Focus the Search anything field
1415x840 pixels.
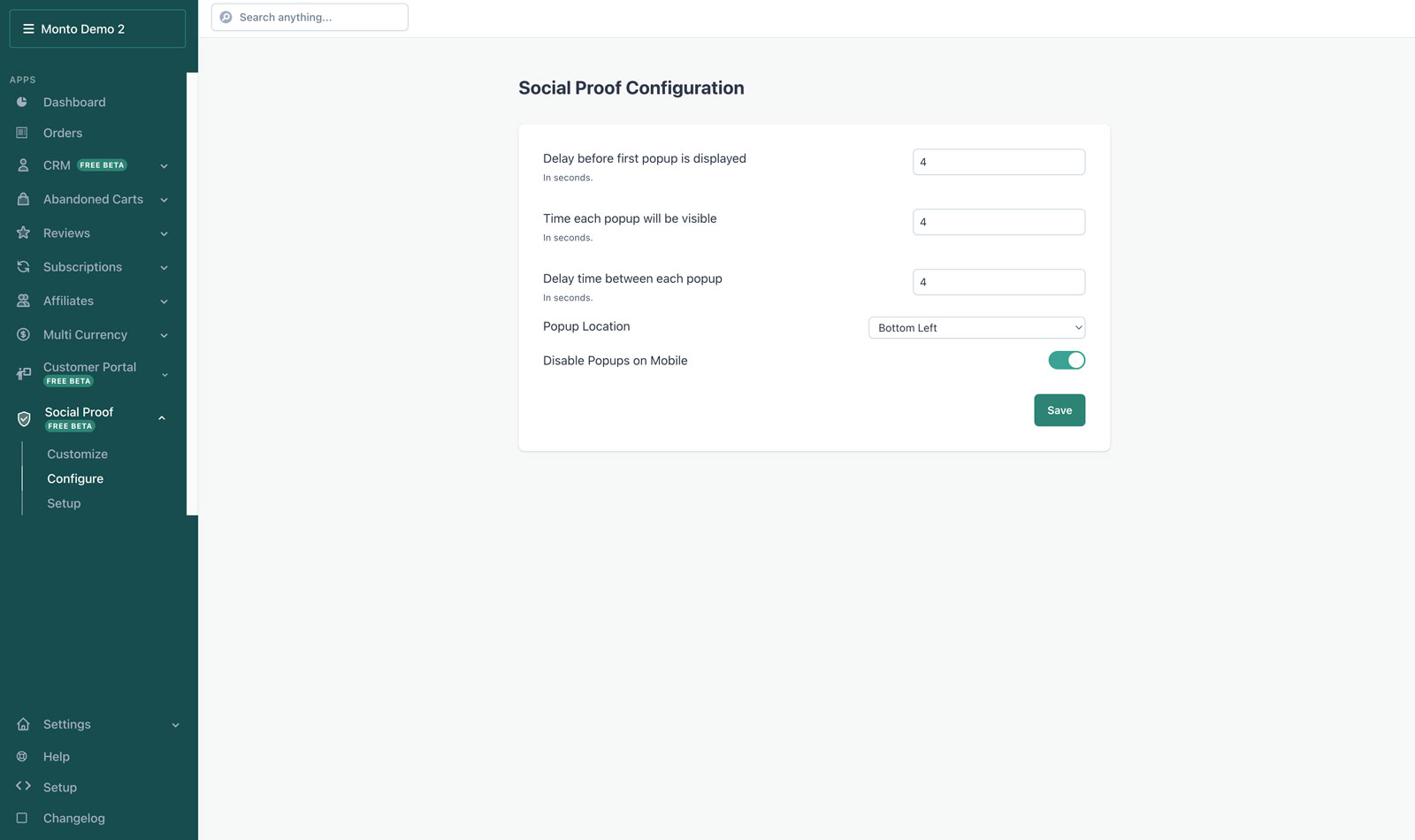(310, 17)
